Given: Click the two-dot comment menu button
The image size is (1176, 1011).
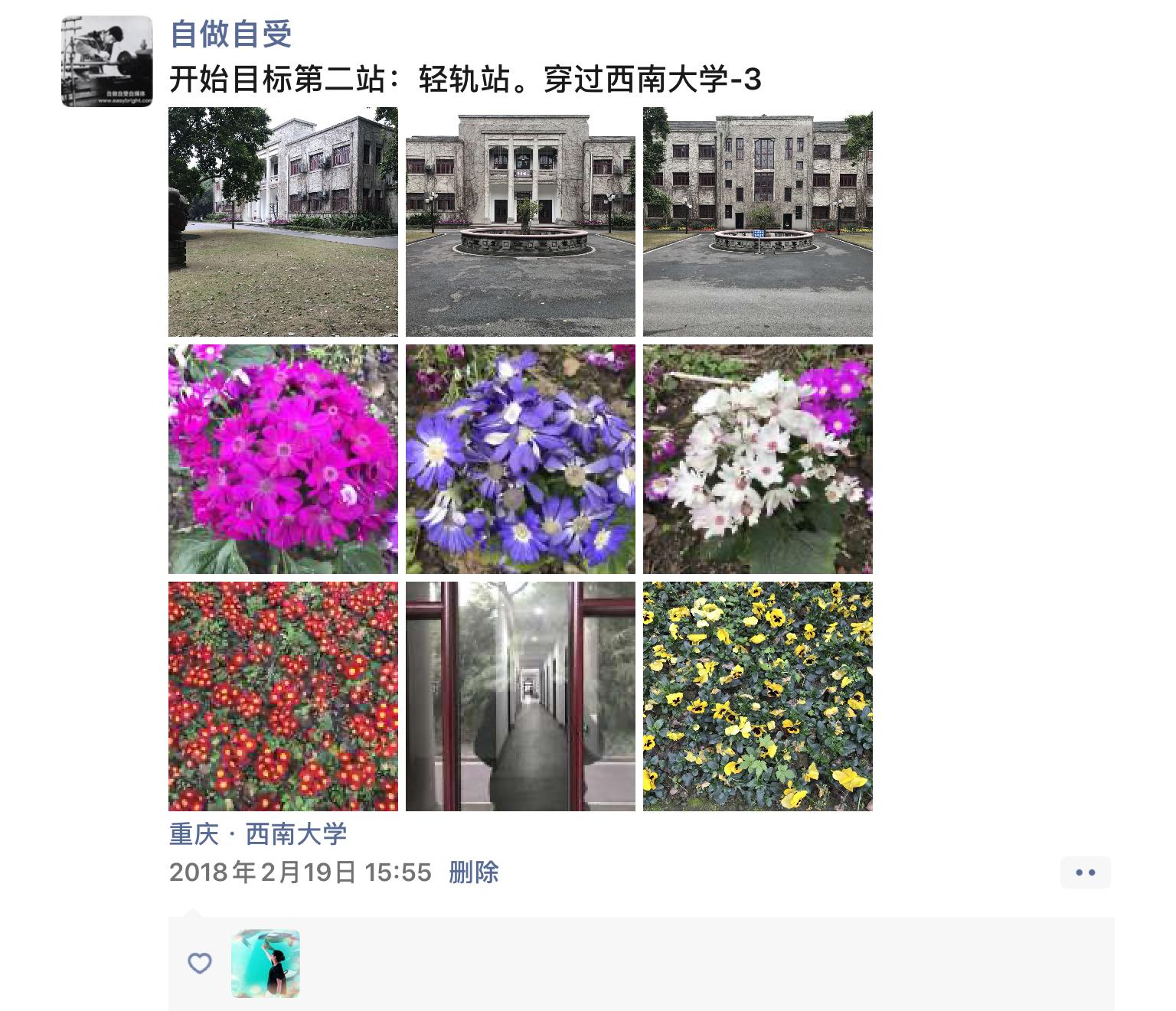Looking at the screenshot, I should 1086,872.
